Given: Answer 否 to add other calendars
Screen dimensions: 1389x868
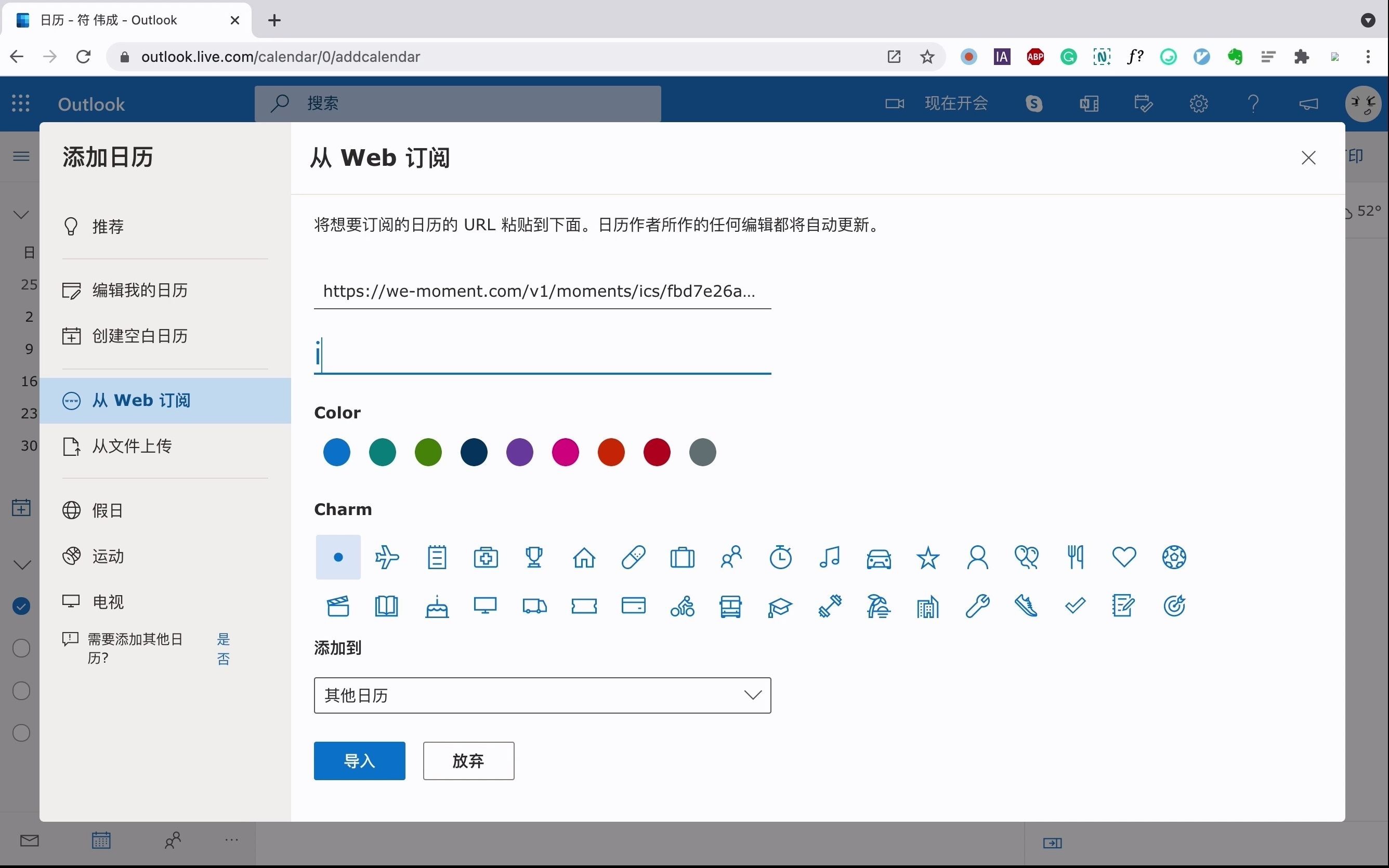Looking at the screenshot, I should [x=224, y=659].
